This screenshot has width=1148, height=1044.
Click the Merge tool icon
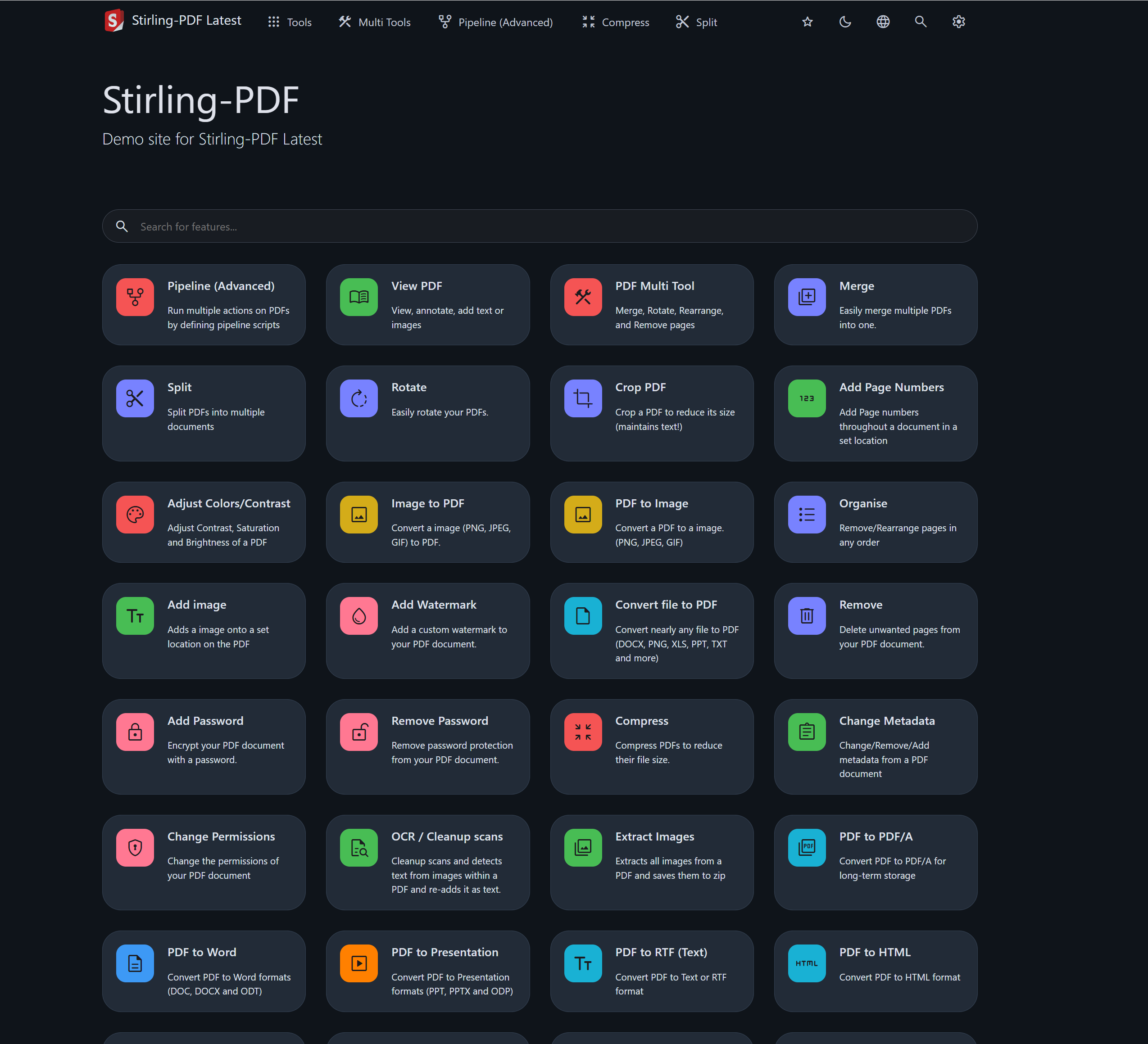(806, 297)
